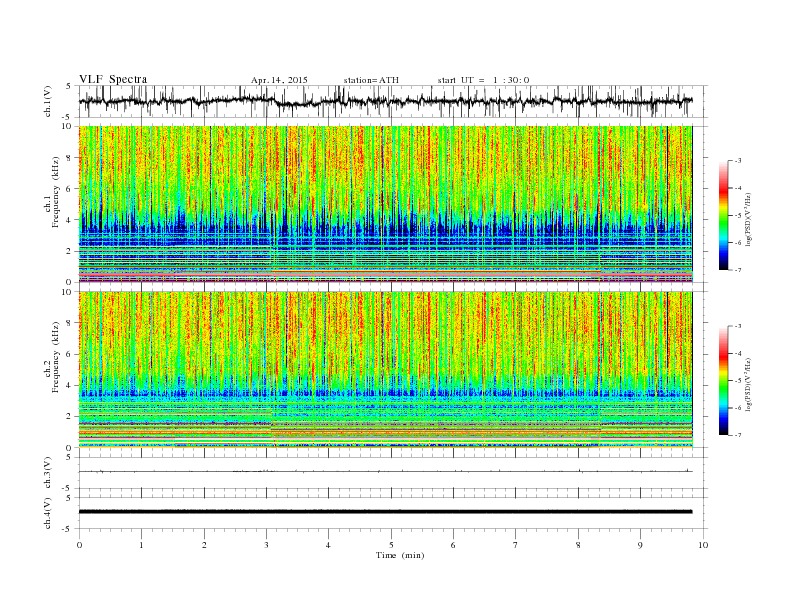This screenshot has width=792, height=612.
Task: Click the ch.2 spectrogram panel
Action: (x=386, y=369)
